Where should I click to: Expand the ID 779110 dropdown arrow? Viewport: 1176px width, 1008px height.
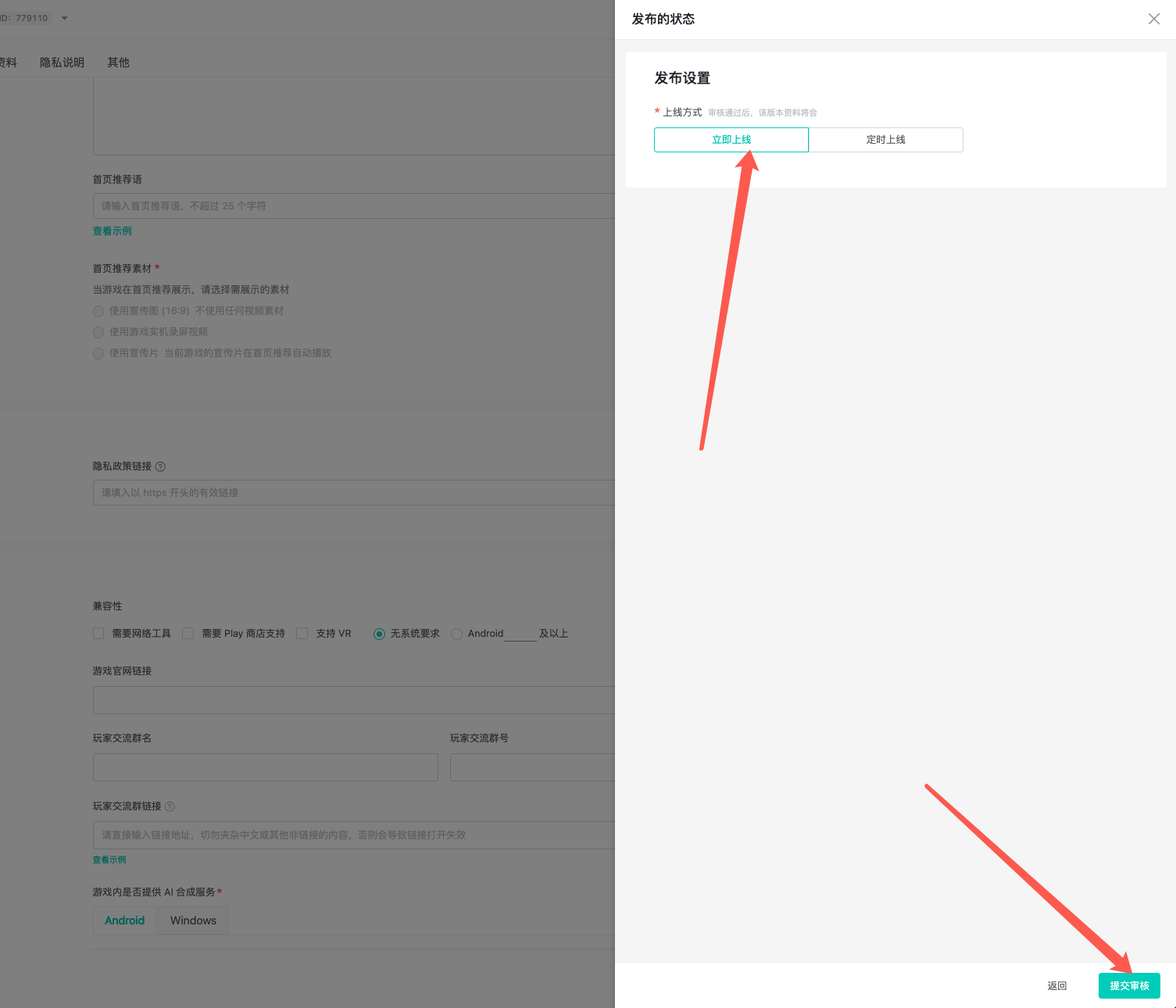64,18
